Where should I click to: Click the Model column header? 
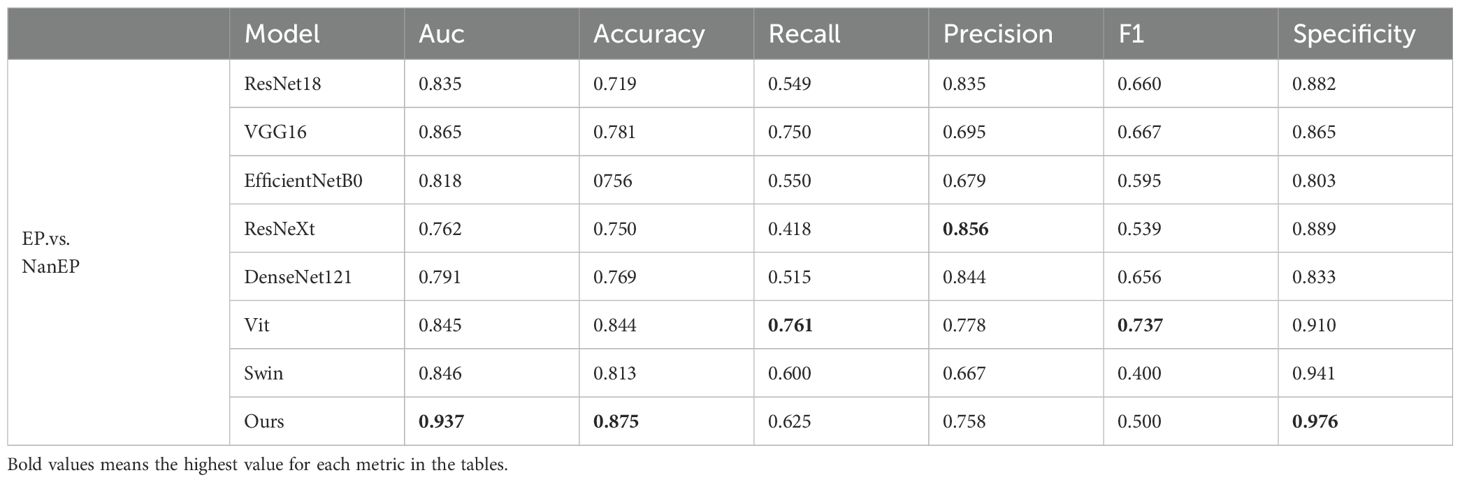[283, 34]
